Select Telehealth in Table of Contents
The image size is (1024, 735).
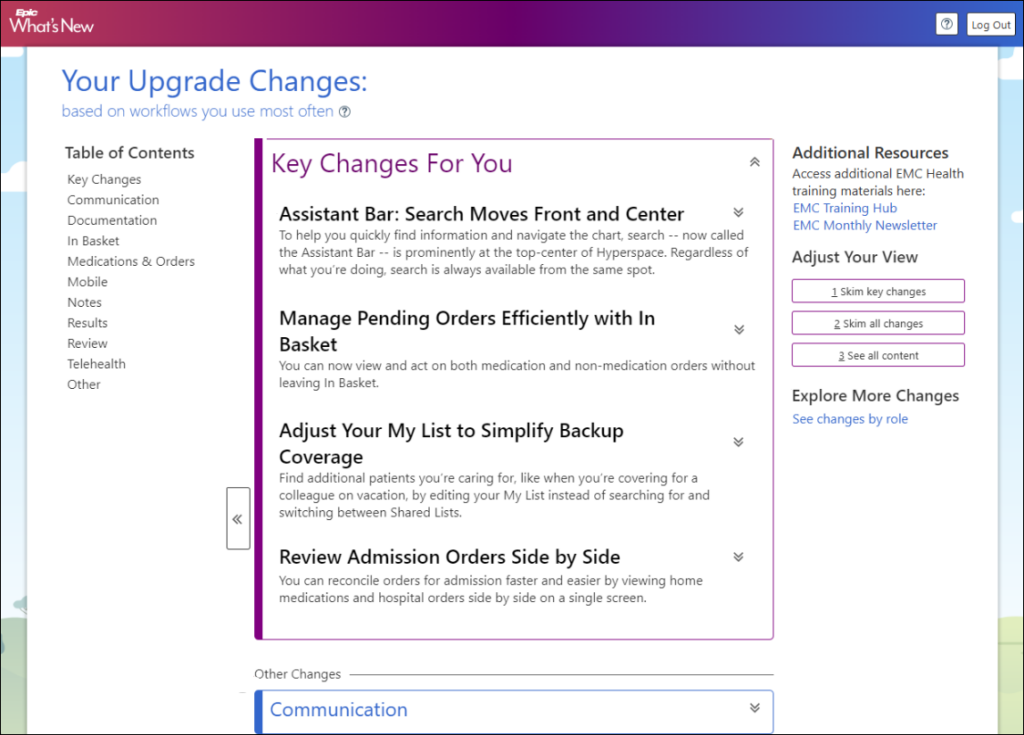click(96, 363)
